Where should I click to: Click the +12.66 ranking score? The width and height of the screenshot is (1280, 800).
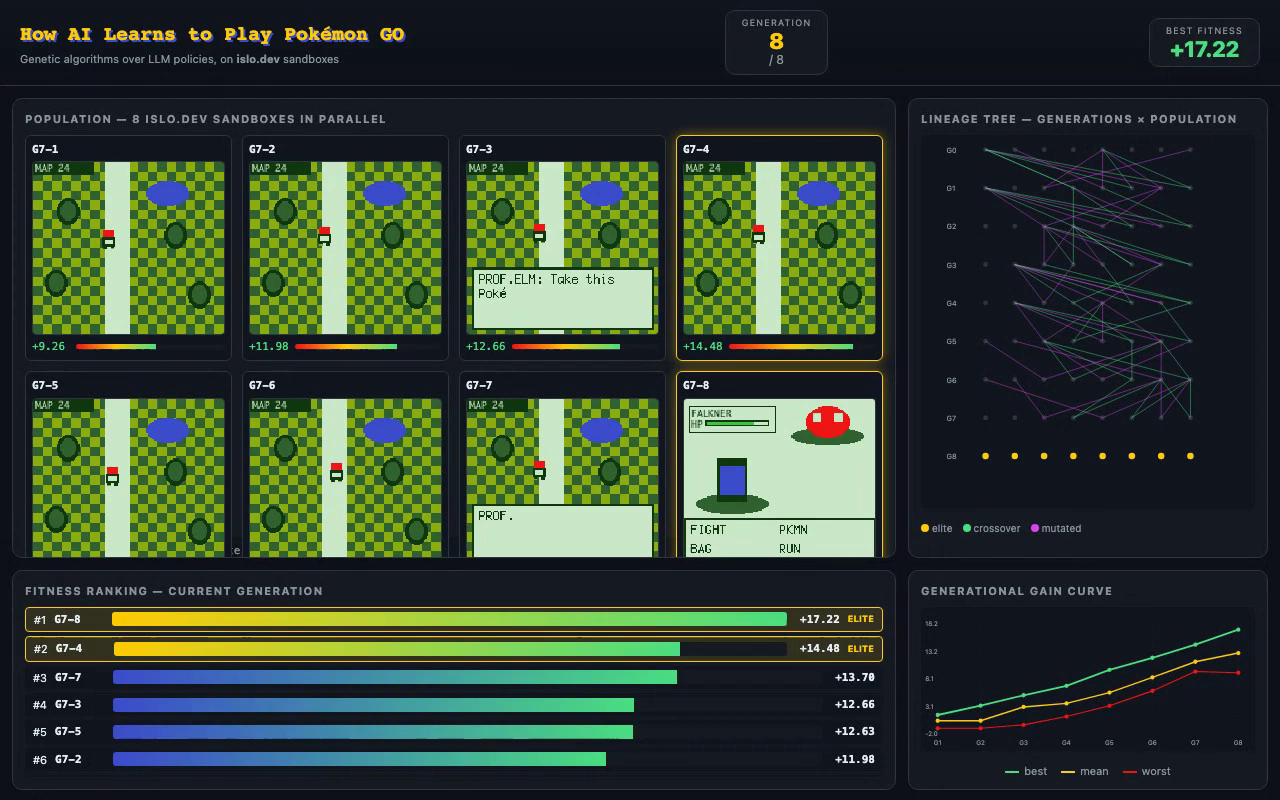854,705
